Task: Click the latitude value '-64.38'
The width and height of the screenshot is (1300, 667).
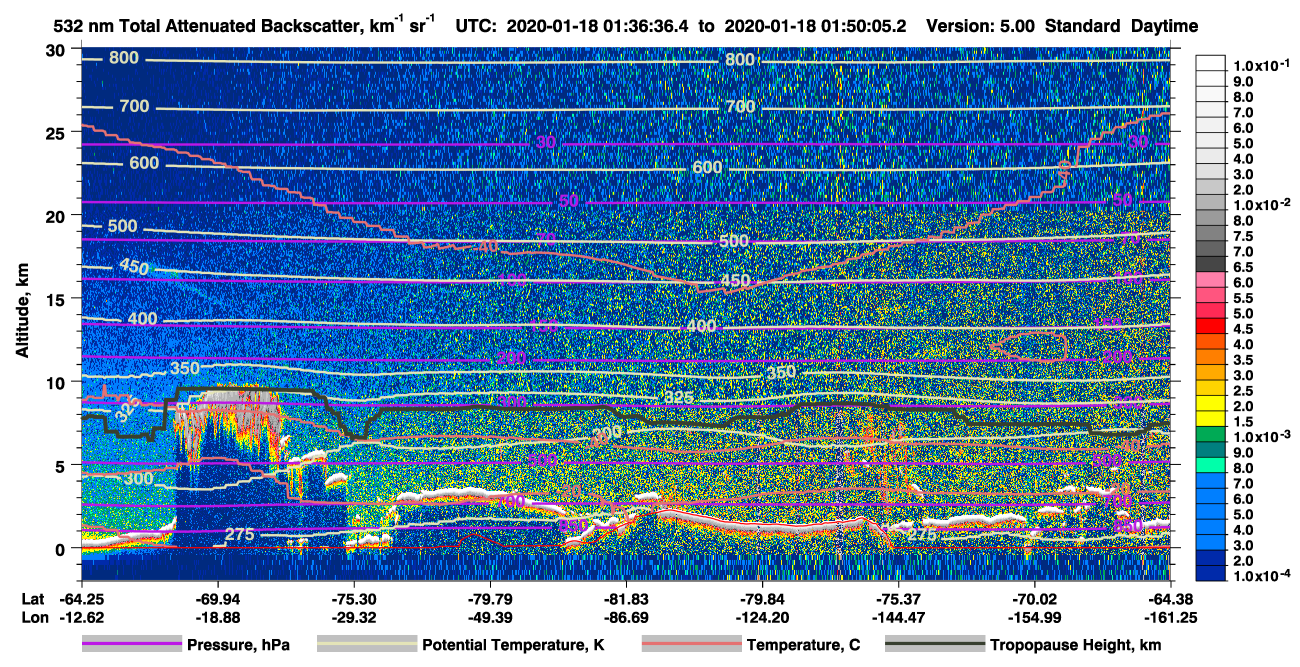Action: pos(1170,599)
